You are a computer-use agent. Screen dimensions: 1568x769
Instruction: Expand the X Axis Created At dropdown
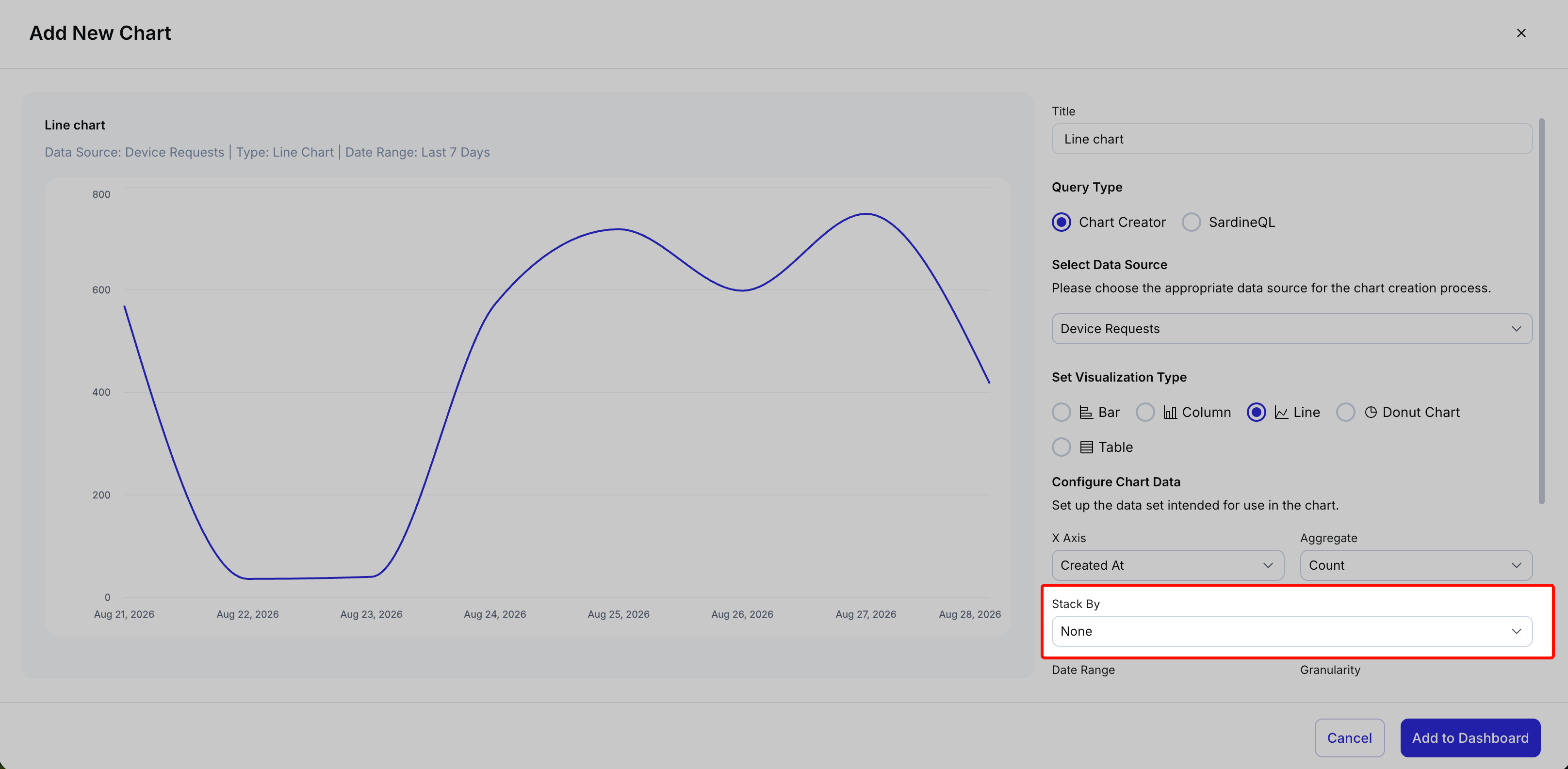(x=1167, y=565)
